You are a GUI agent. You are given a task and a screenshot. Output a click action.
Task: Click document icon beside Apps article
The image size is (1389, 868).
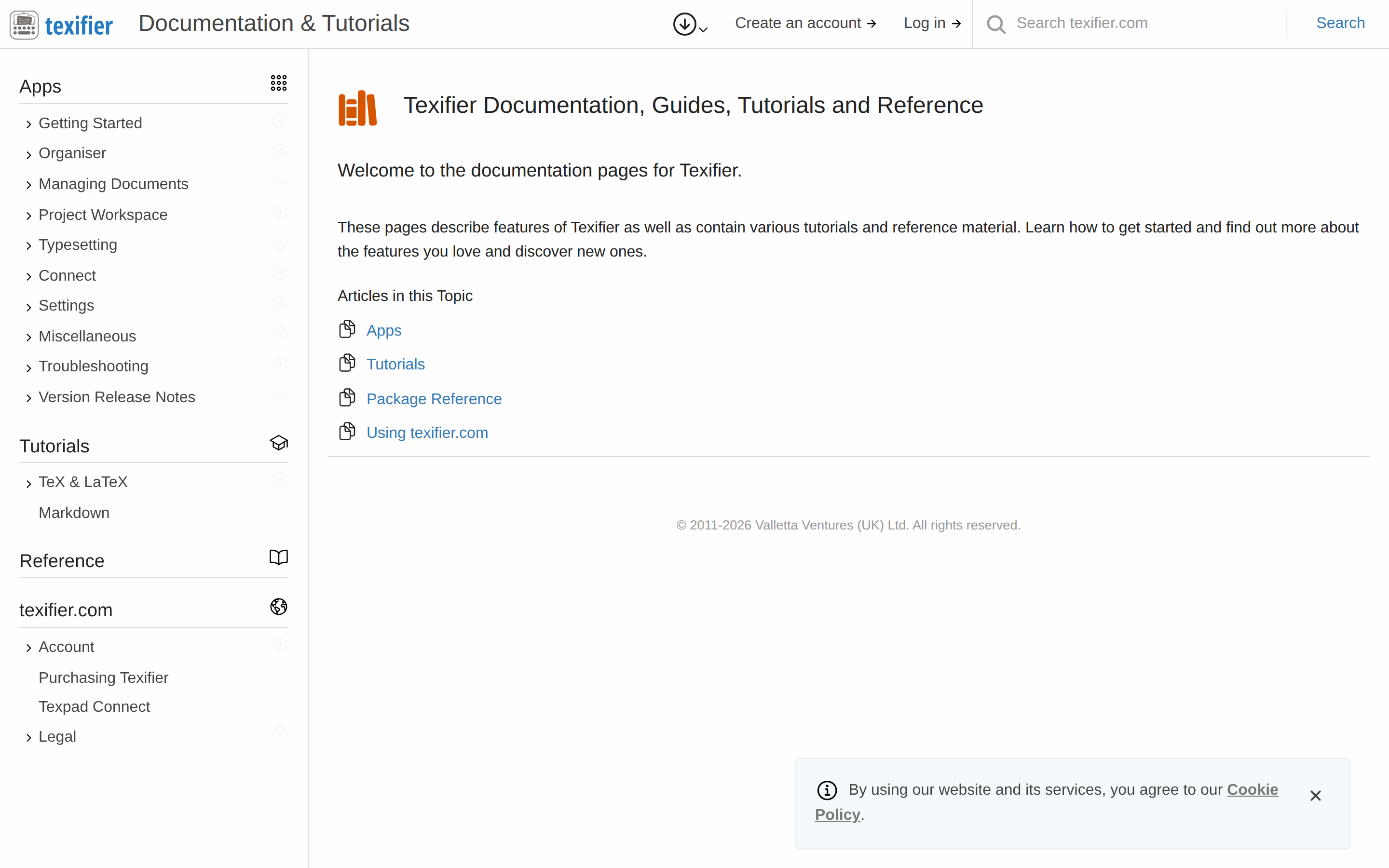(x=347, y=329)
